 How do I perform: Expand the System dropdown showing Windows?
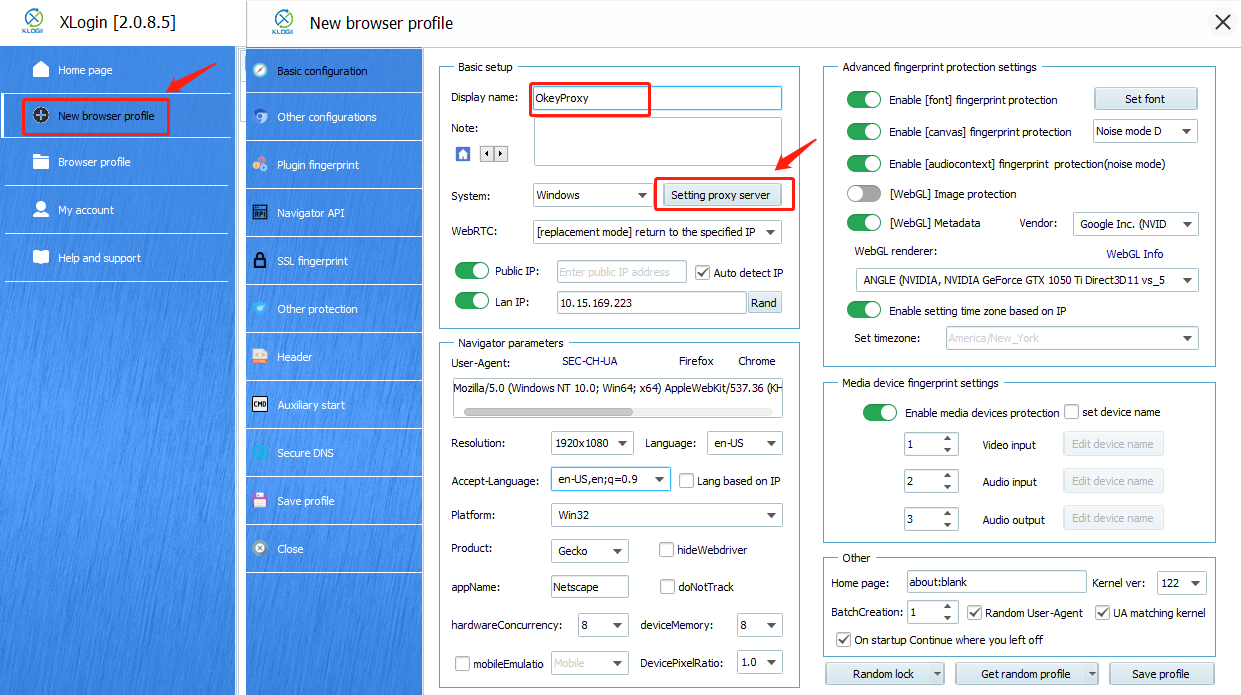pyautogui.click(x=592, y=195)
